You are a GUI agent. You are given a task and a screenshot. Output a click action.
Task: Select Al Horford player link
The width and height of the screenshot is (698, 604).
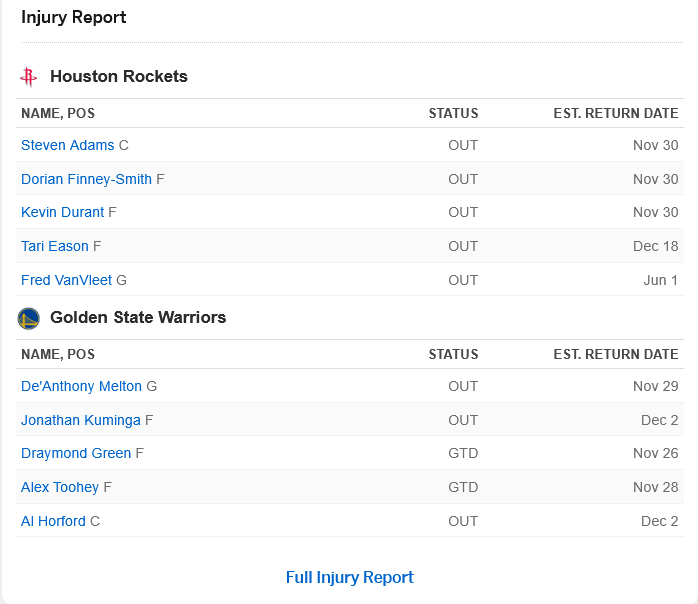click(x=53, y=521)
